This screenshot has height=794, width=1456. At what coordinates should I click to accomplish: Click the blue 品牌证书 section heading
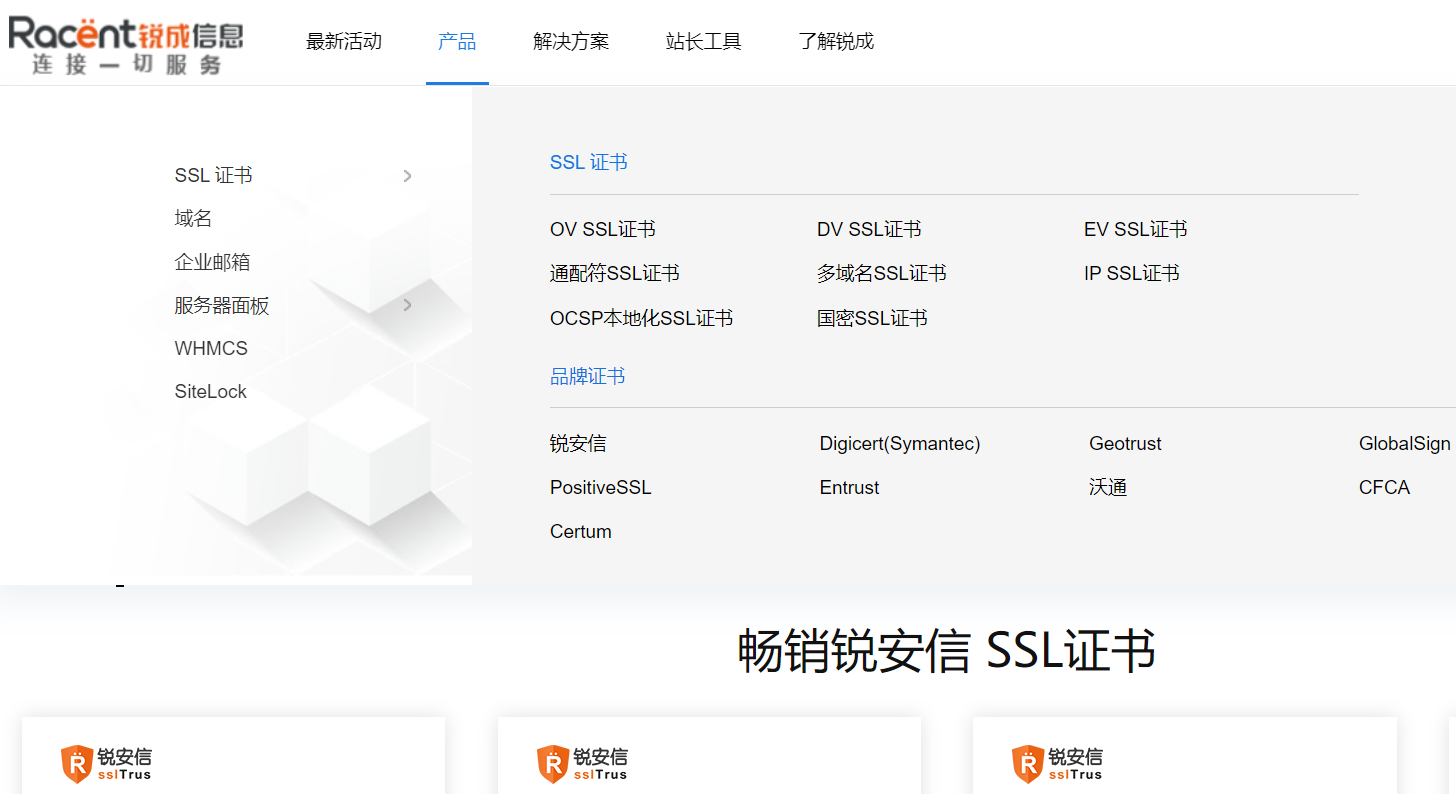(x=588, y=376)
